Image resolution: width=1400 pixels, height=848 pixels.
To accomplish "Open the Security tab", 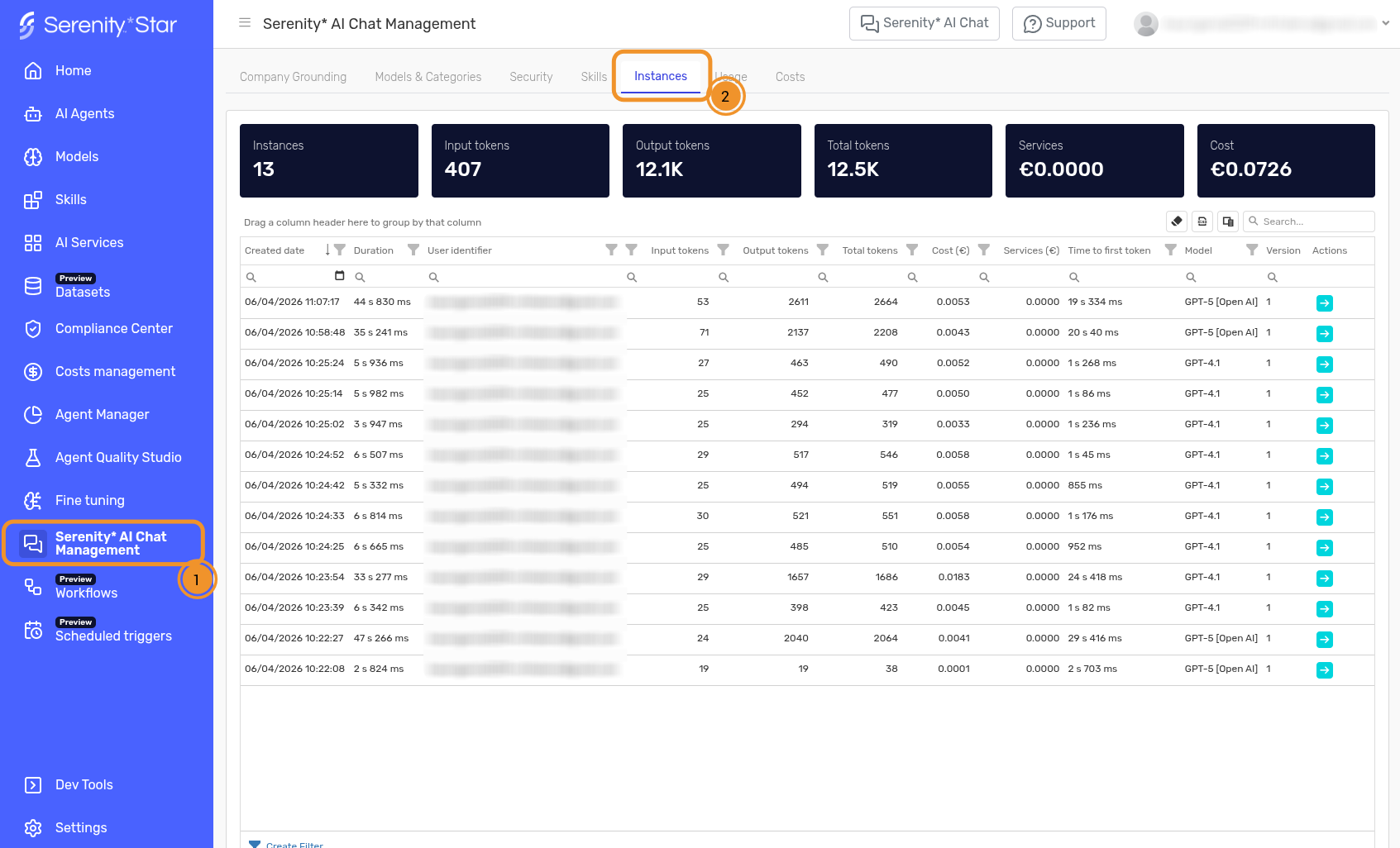I will click(531, 76).
